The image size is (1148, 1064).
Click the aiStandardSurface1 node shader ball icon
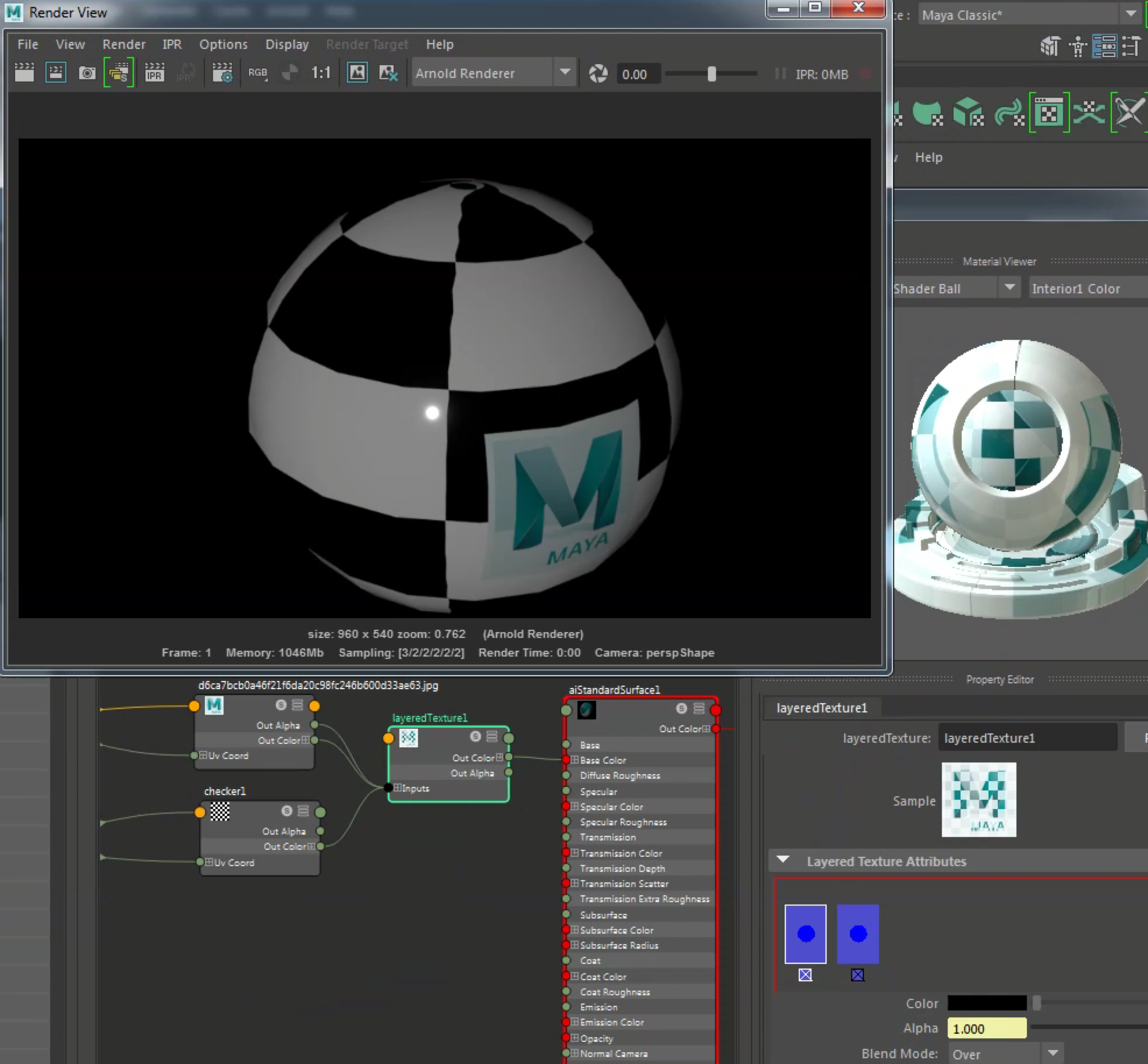point(586,709)
